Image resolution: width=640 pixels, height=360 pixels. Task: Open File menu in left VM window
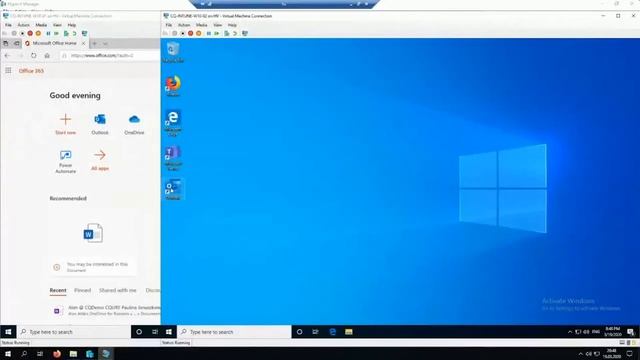tap(8, 25)
